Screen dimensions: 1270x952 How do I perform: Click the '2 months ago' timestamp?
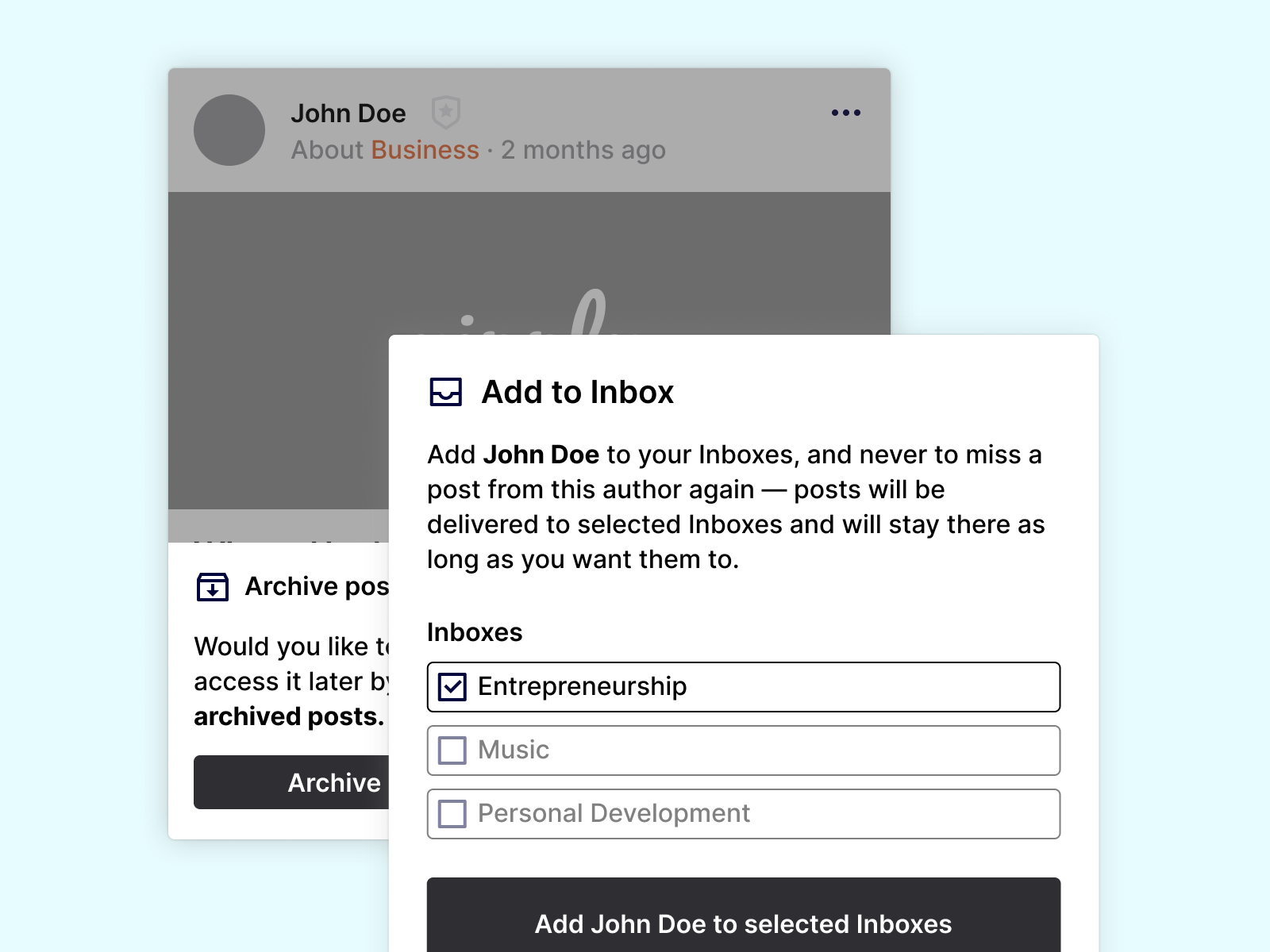583,150
